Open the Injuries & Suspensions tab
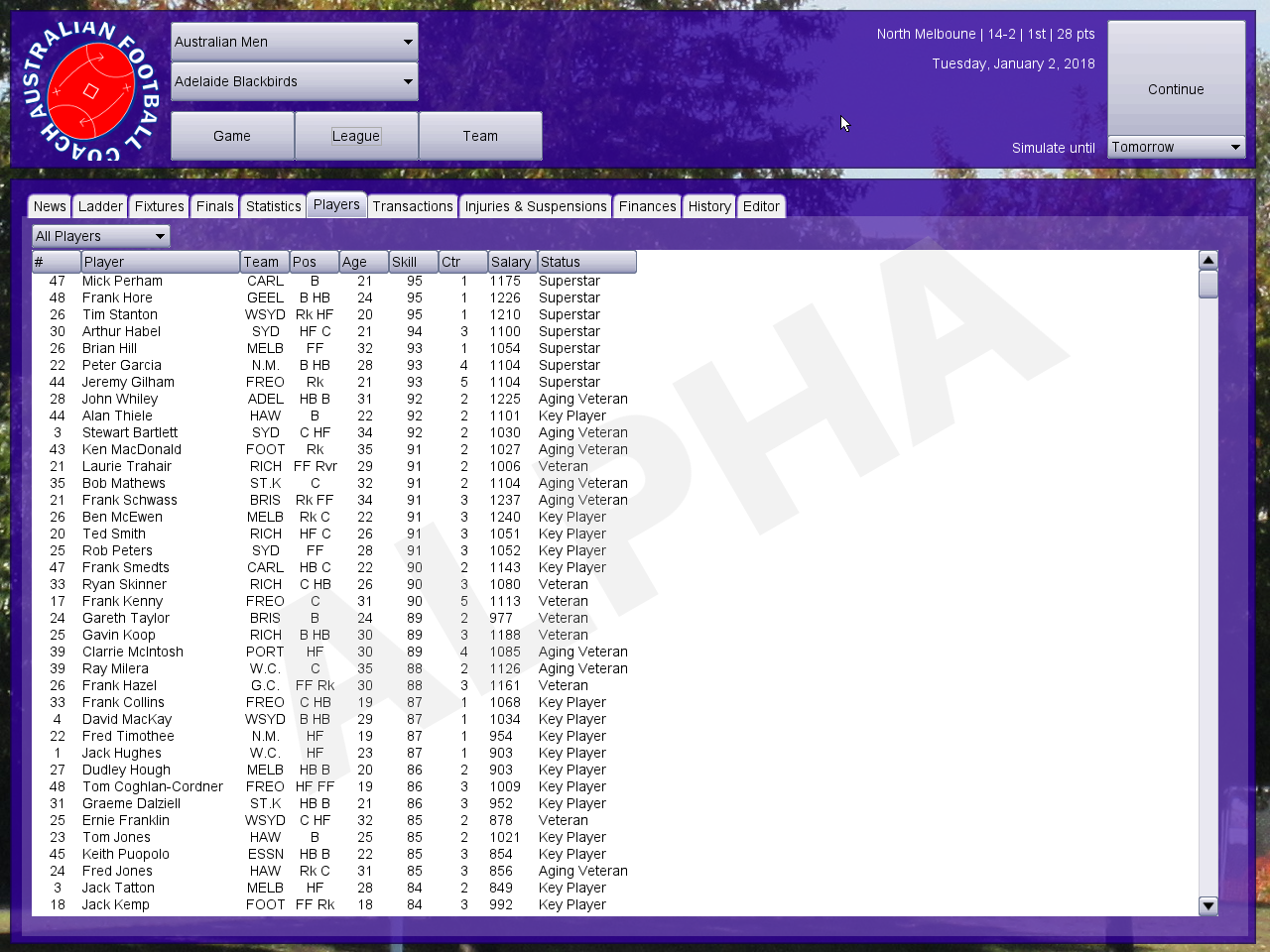This screenshot has width=1270, height=952. click(536, 206)
